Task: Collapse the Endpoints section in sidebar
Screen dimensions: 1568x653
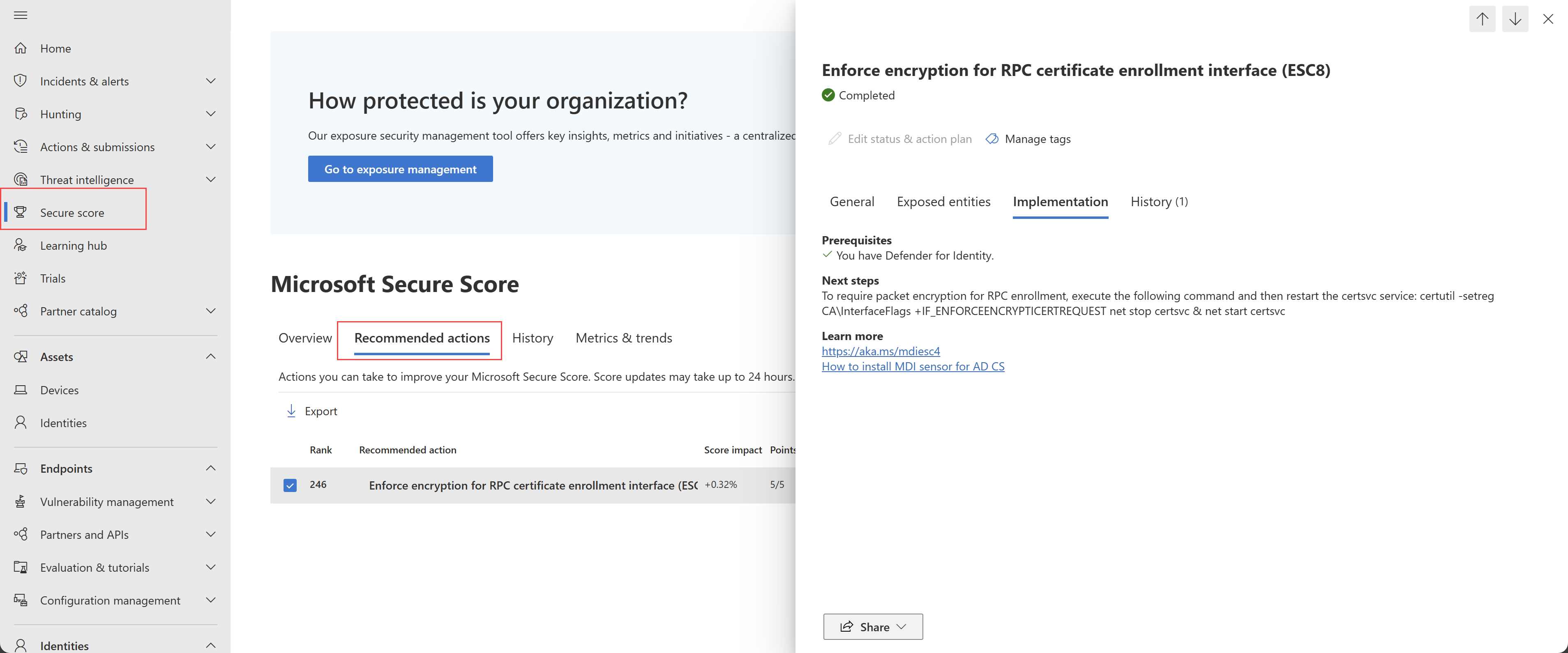Action: coord(210,468)
